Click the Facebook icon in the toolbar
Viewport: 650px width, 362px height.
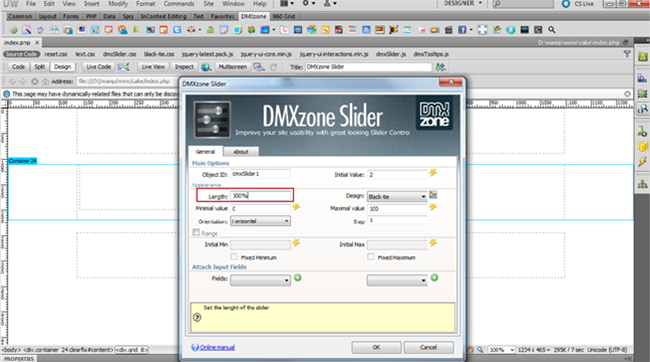[x=462, y=30]
